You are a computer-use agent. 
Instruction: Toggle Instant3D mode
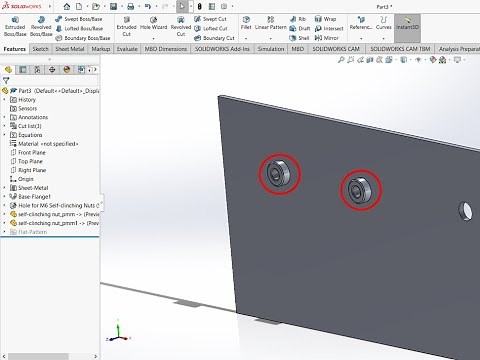coord(407,27)
